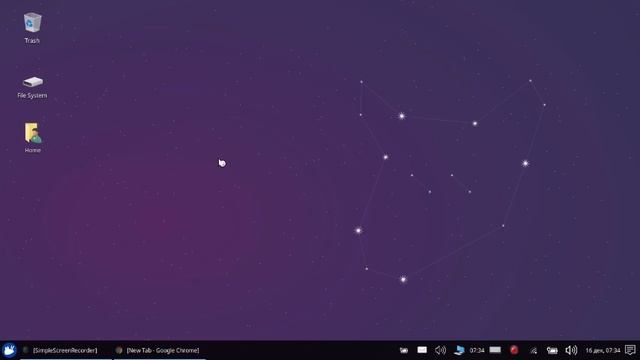Click the volume icon beside the date
The height and width of the screenshot is (360, 640).
(x=571, y=350)
